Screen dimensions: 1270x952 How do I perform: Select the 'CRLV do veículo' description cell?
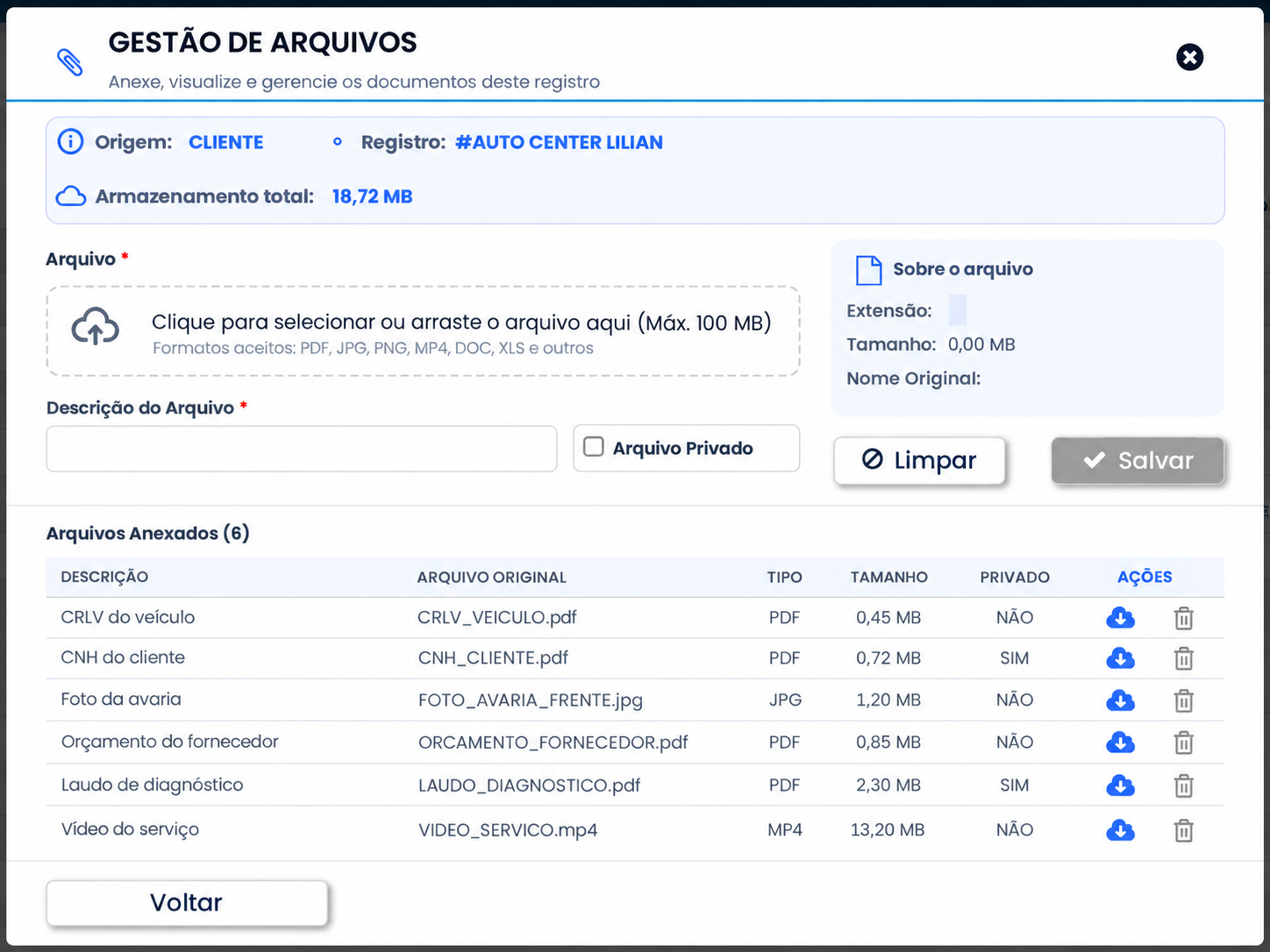pos(128,617)
